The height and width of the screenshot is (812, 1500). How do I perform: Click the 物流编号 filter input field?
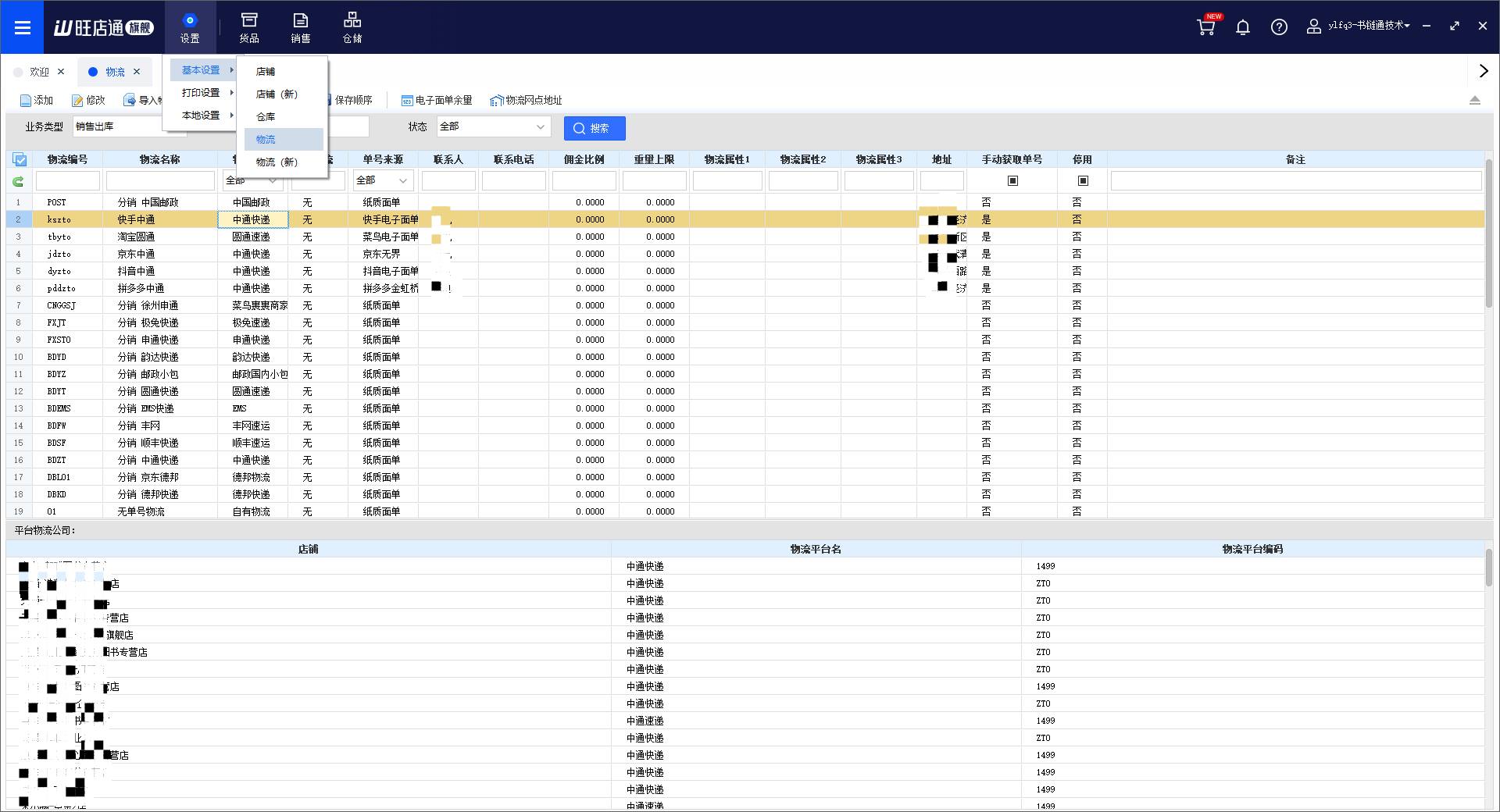pyautogui.click(x=68, y=181)
